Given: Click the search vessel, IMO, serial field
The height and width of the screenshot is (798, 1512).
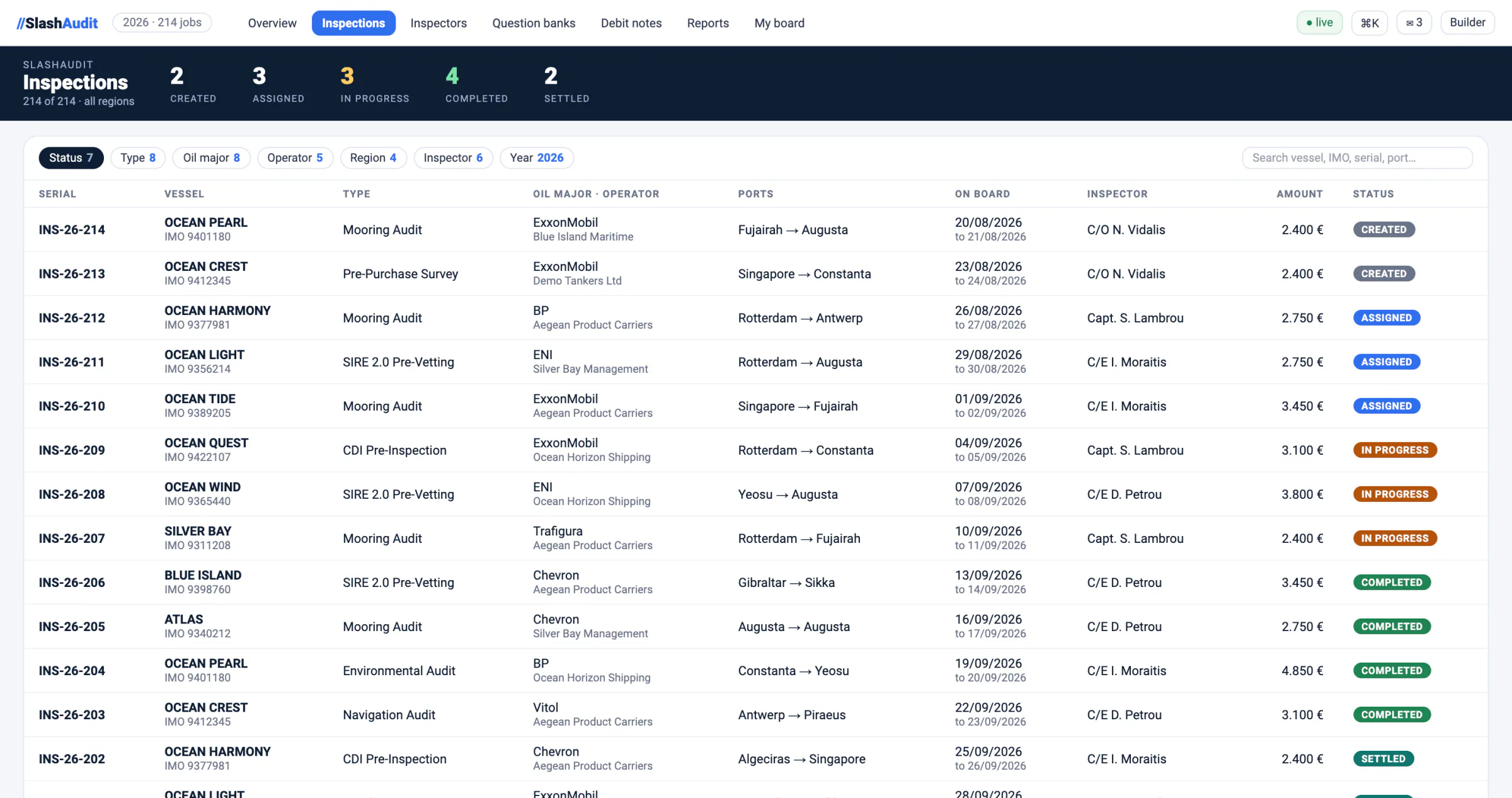Looking at the screenshot, I should pos(1357,158).
